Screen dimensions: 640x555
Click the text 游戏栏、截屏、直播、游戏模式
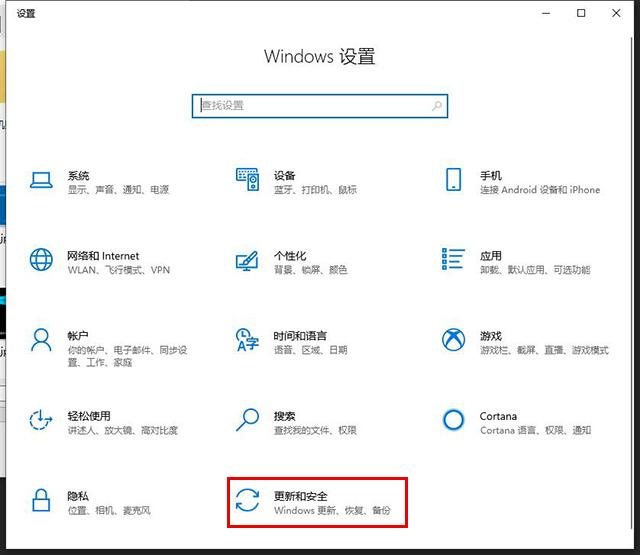tap(544, 350)
